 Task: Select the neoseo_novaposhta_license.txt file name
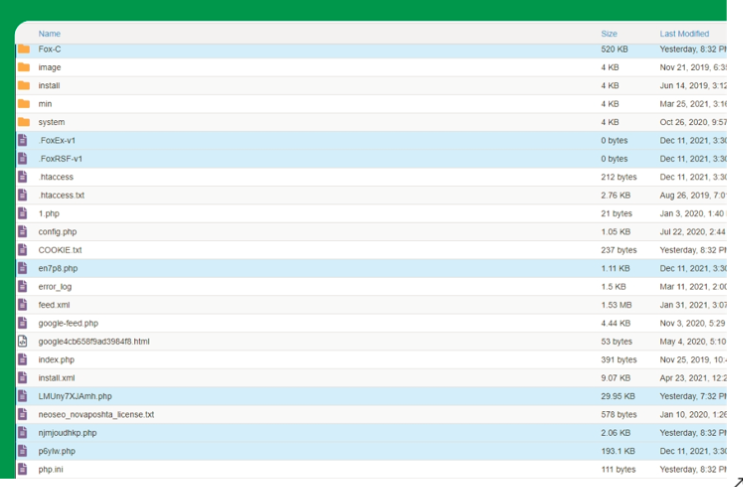click(x=96, y=415)
